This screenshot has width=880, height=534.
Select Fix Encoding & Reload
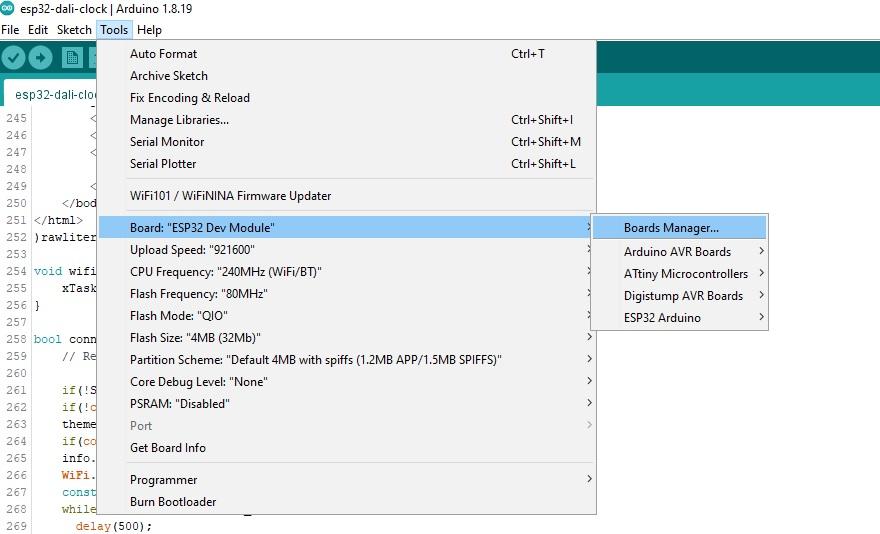pos(345,98)
